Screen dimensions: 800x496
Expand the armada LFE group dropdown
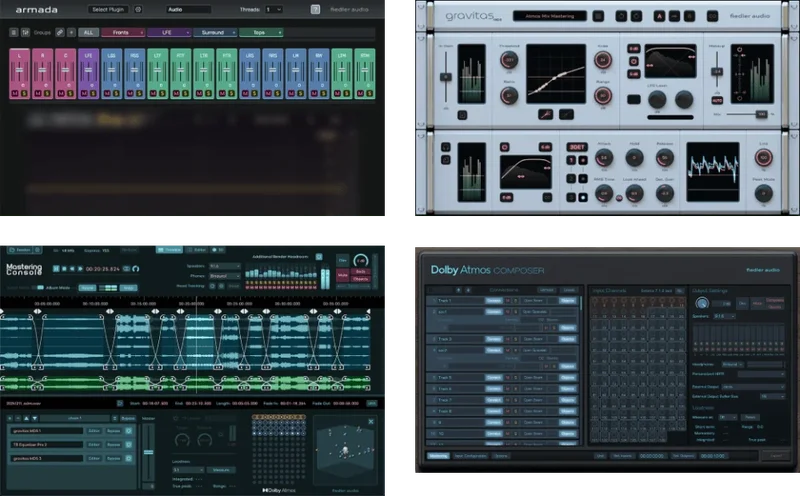tap(188, 32)
